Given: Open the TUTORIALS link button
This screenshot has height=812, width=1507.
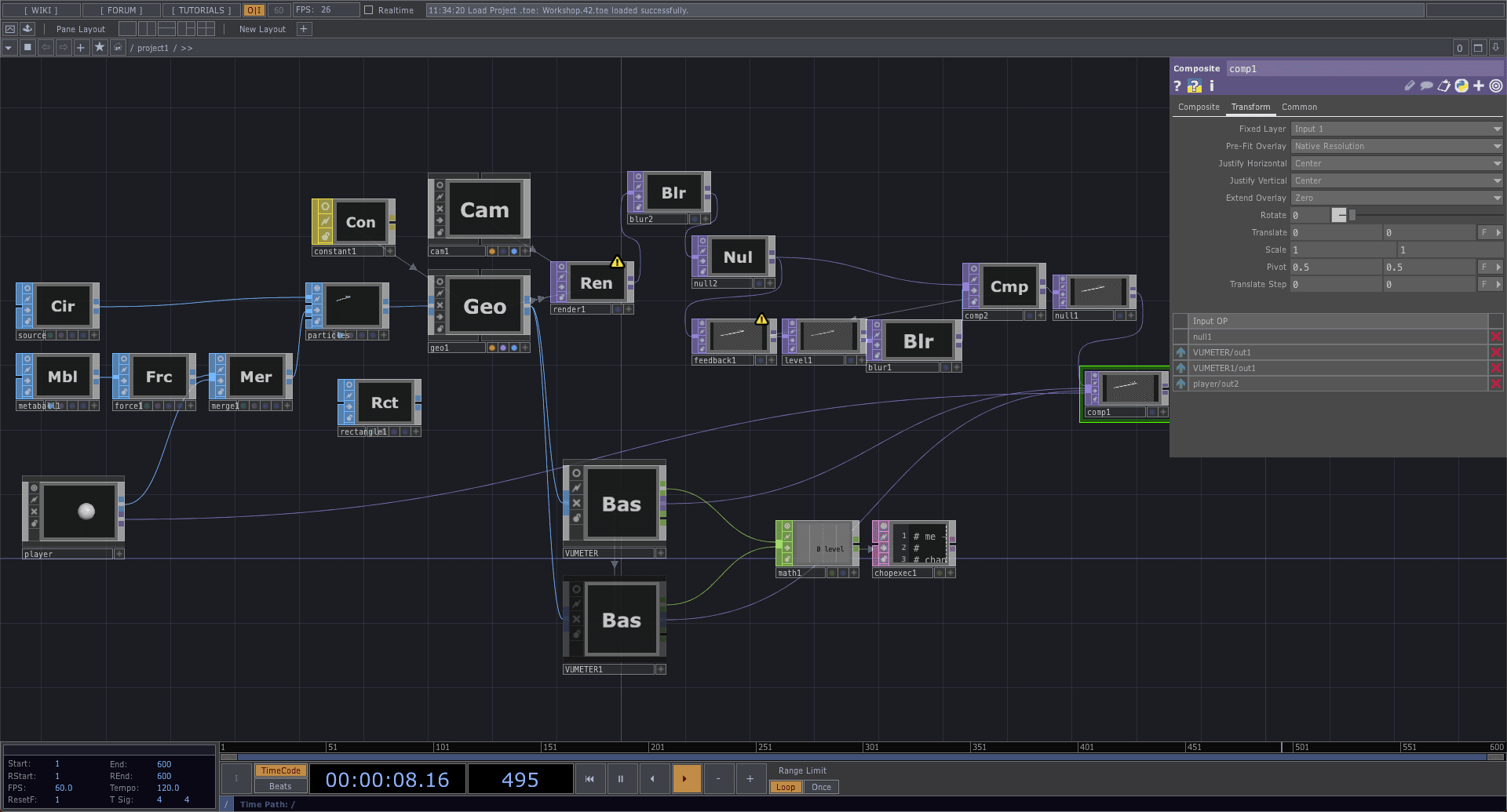Looking at the screenshot, I should pos(202,10).
